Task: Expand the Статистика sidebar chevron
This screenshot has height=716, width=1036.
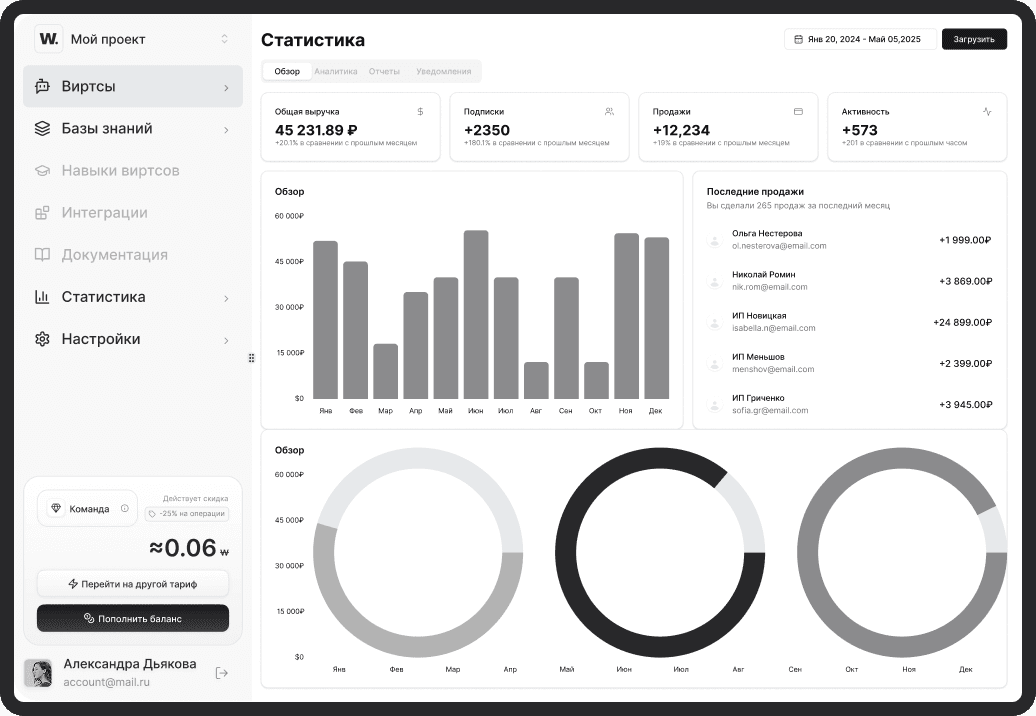Action: [x=226, y=298]
